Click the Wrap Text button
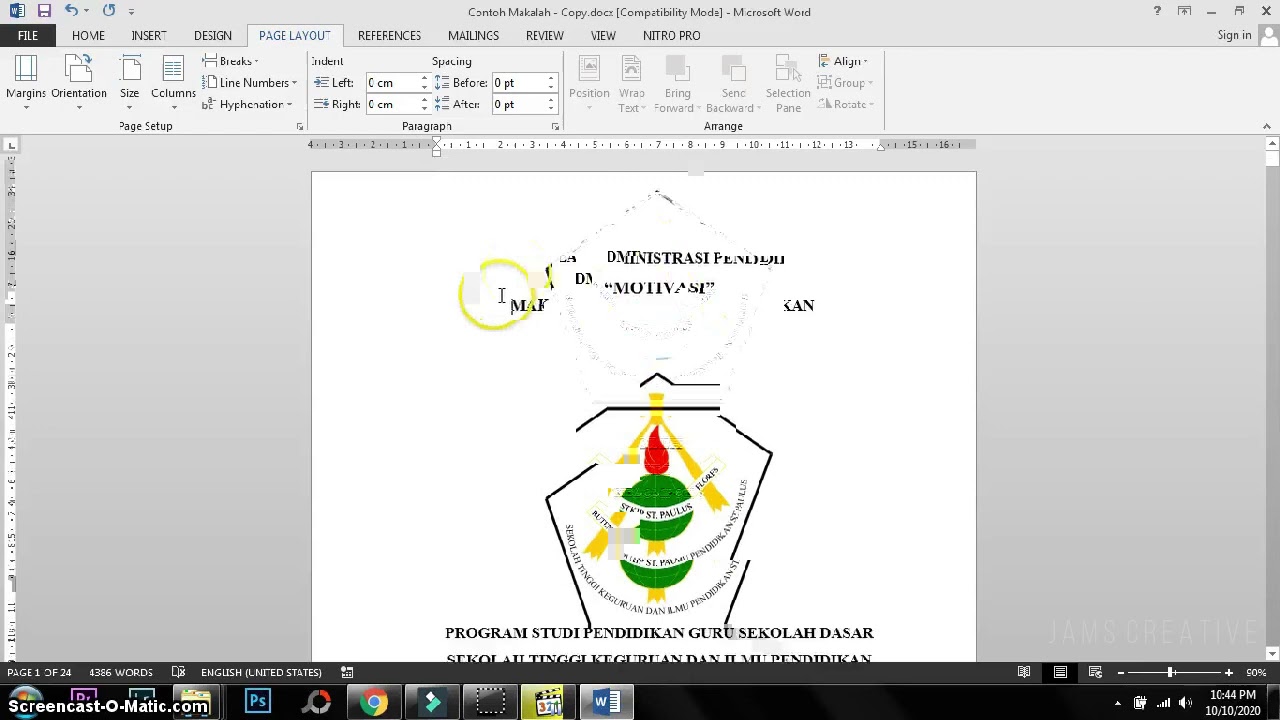The width and height of the screenshot is (1280, 720). [631, 84]
